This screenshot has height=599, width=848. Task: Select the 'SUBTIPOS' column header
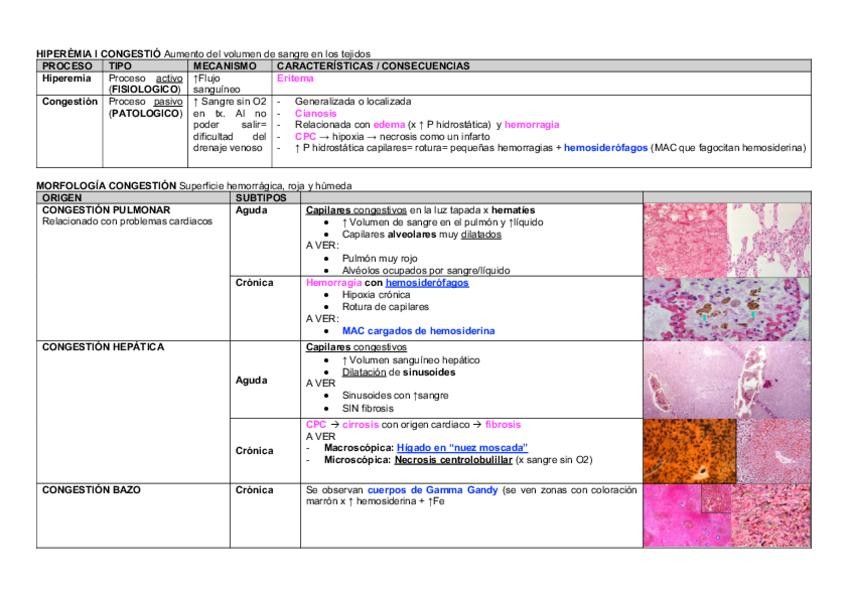point(260,198)
